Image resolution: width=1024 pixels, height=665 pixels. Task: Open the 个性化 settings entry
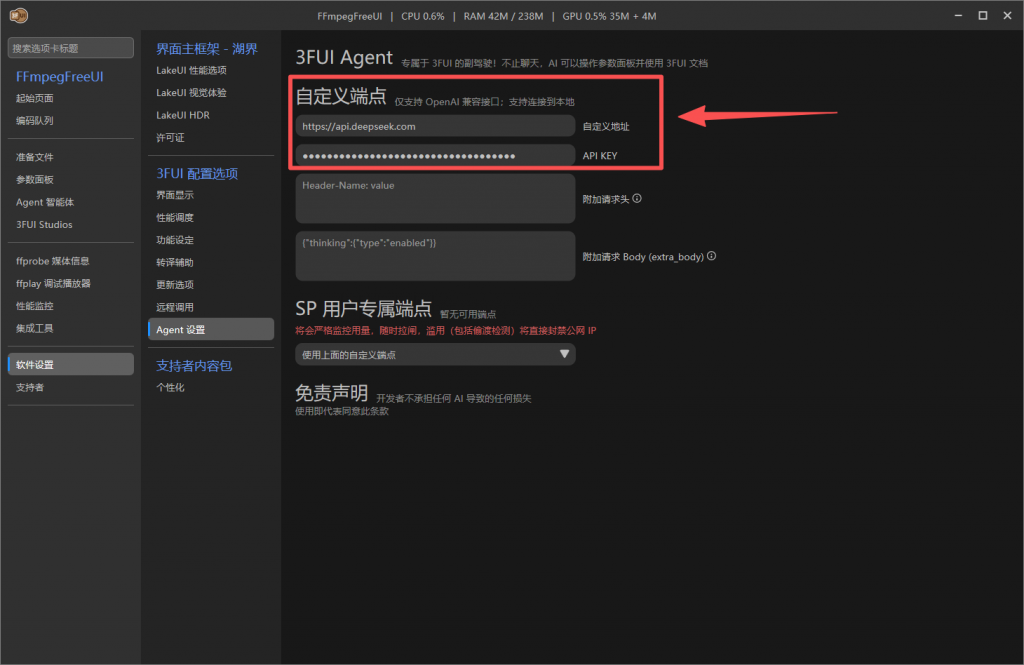[x=170, y=387]
